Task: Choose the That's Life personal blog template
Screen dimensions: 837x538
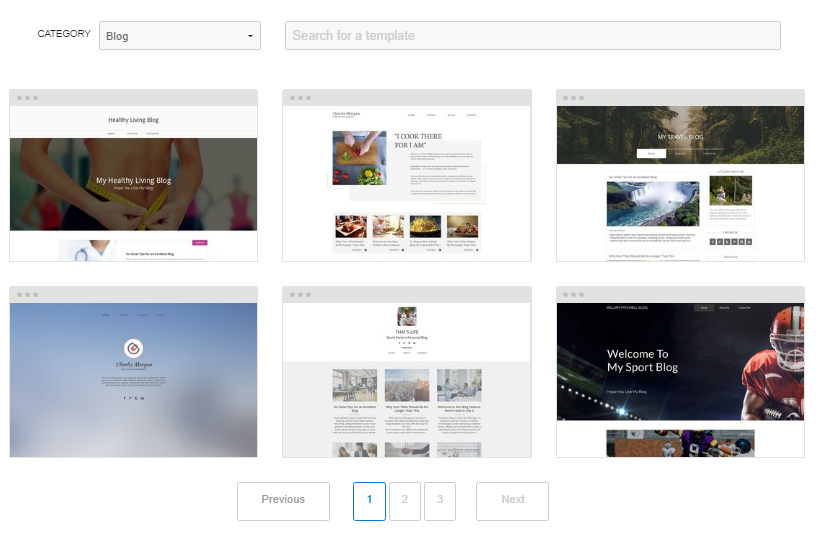Action: 407,372
